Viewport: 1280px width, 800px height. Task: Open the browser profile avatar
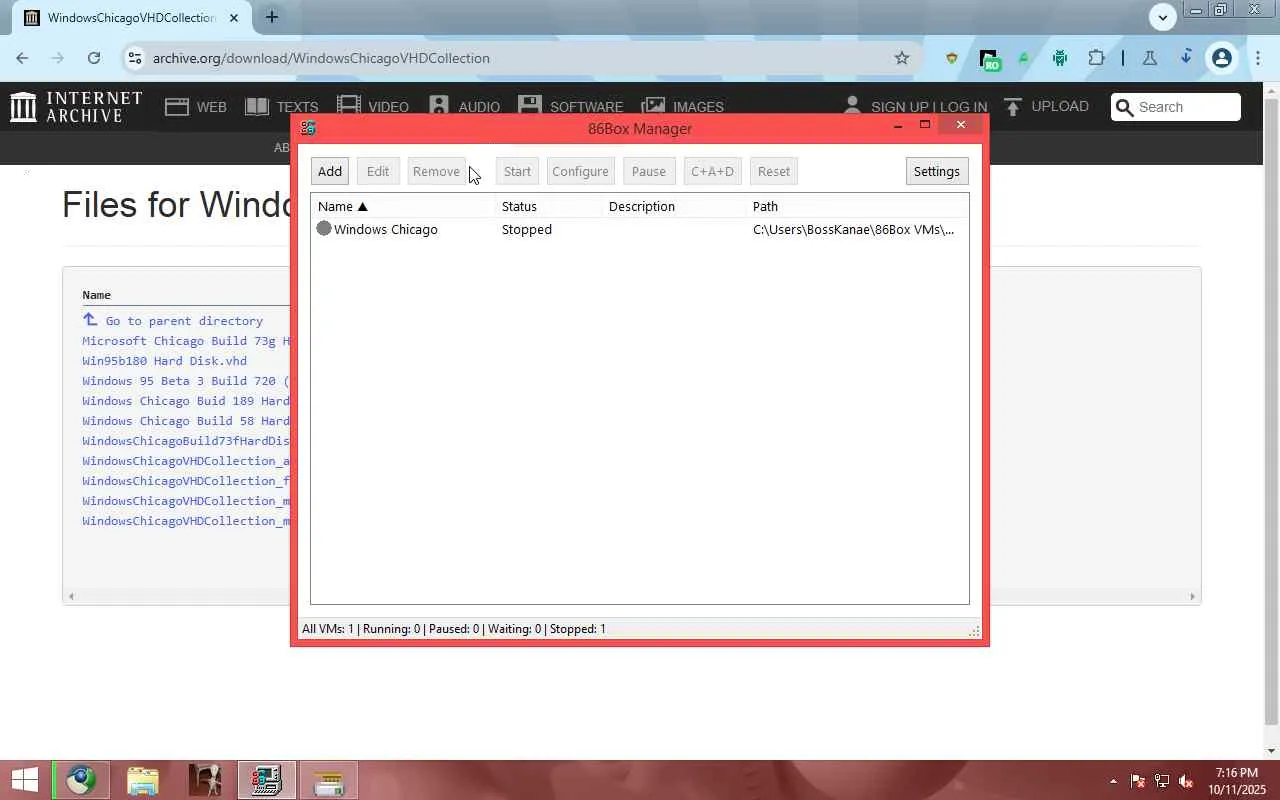(x=1221, y=58)
